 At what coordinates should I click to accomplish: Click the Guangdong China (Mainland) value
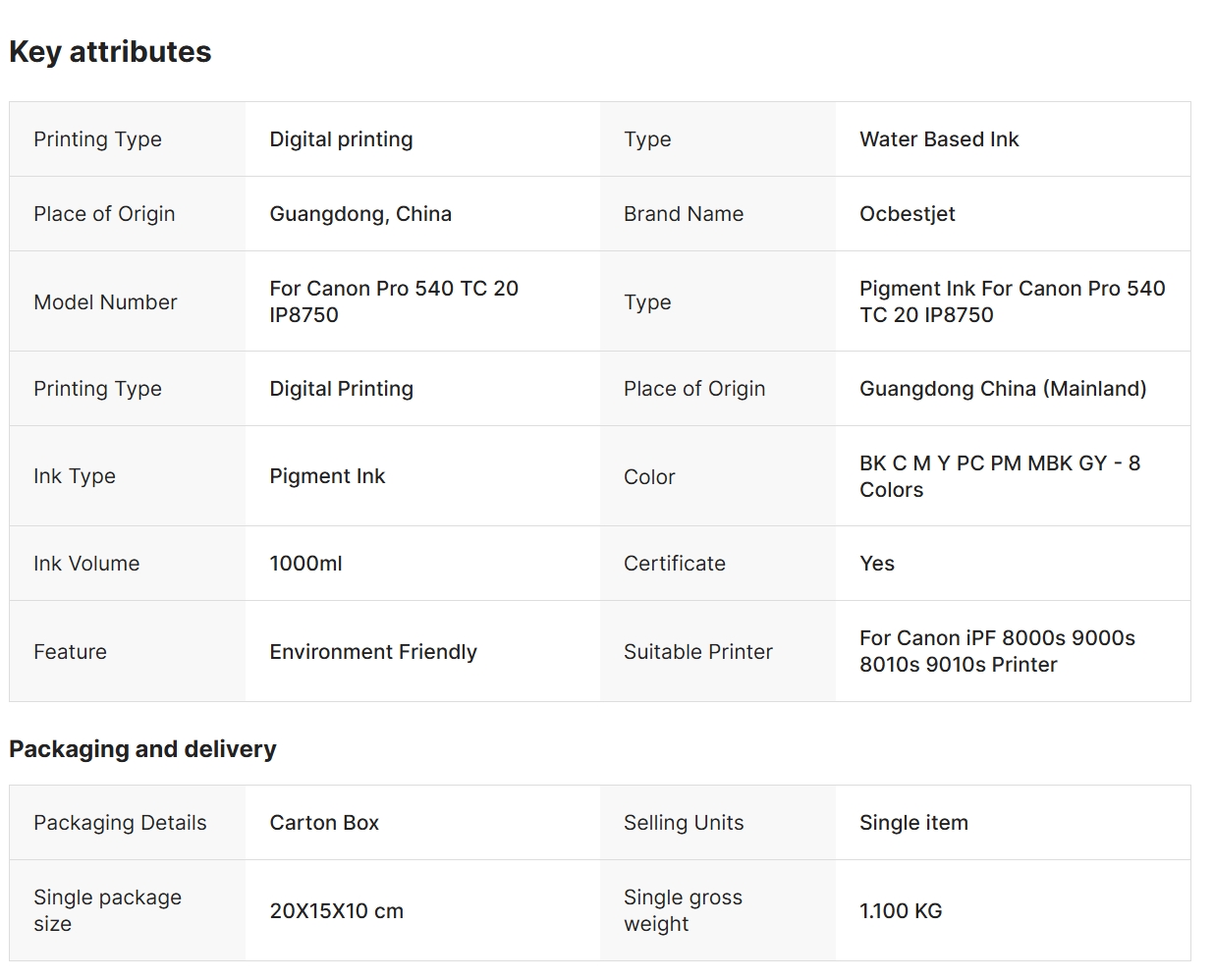(1003, 389)
